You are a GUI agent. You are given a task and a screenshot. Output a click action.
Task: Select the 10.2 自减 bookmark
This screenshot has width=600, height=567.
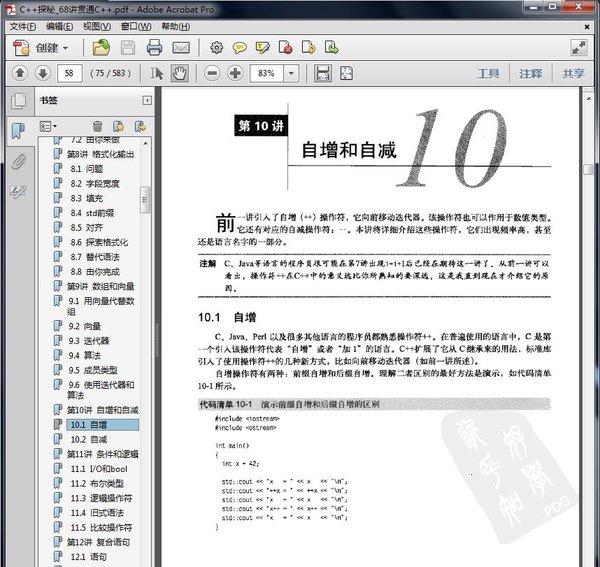click(x=88, y=439)
